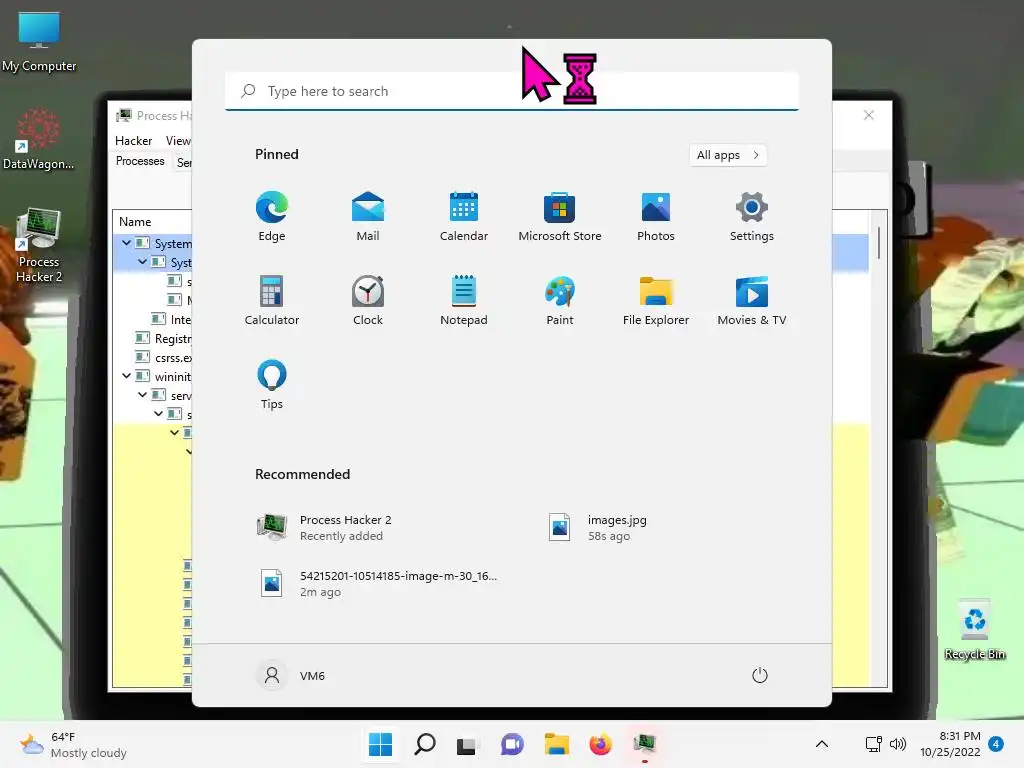Viewport: 1024px width, 768px height.
Task: Show All apps list
Action: [x=728, y=155]
